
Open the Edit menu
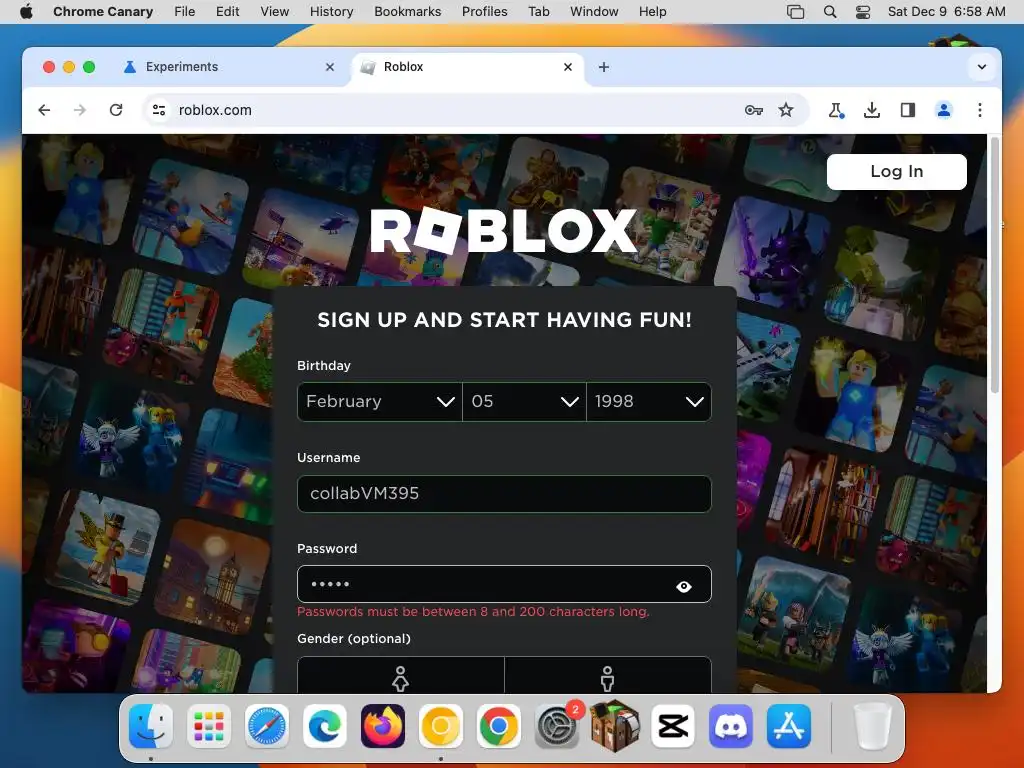pos(227,11)
